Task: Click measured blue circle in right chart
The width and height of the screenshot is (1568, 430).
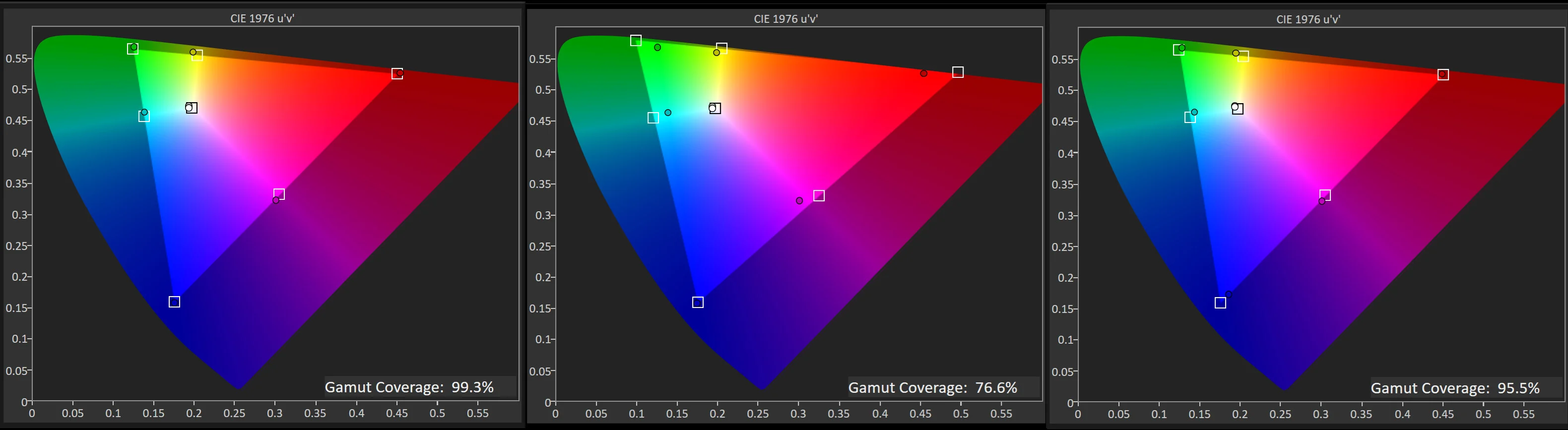Action: [x=1228, y=295]
